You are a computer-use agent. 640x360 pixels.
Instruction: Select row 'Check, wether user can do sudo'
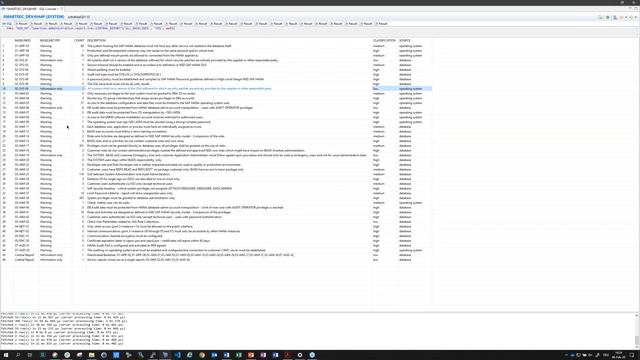[x=216, y=202]
